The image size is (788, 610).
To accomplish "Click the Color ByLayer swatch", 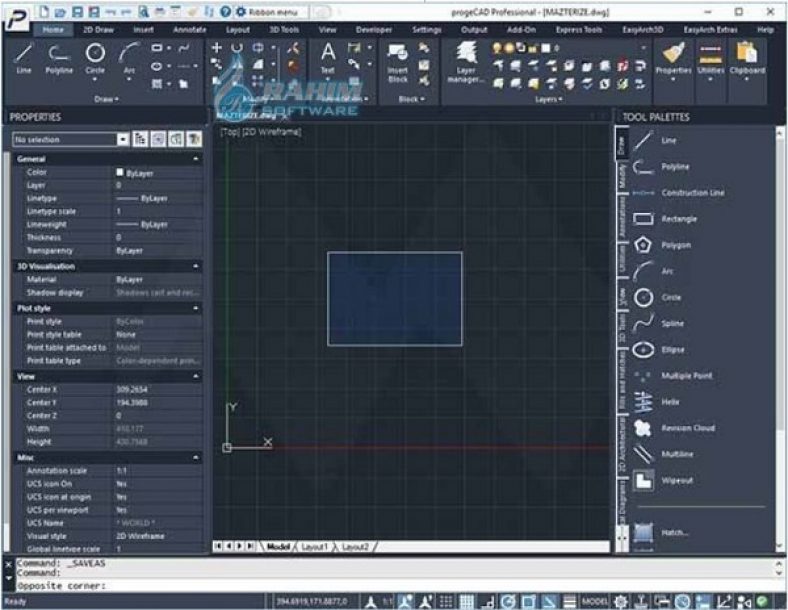I will click(x=120, y=172).
